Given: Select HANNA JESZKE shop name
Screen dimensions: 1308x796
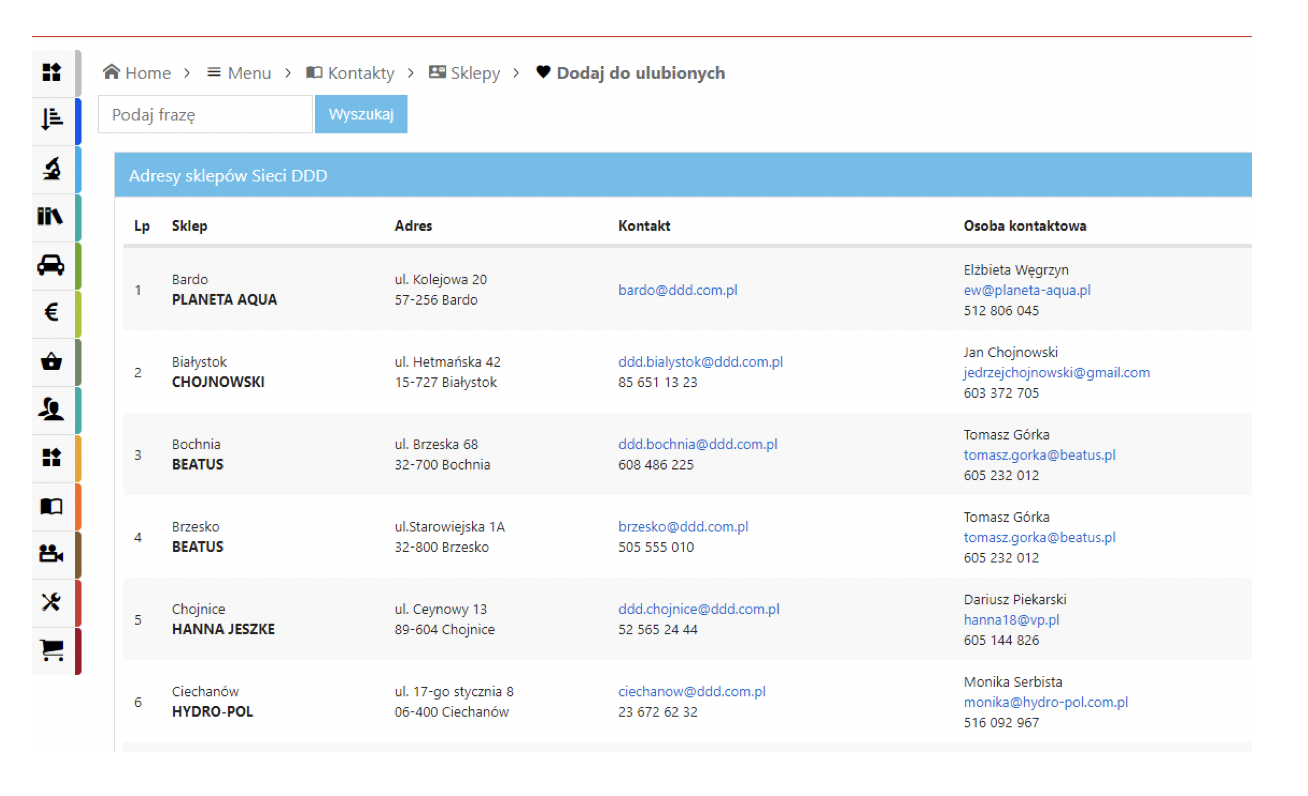Looking at the screenshot, I should point(223,630).
